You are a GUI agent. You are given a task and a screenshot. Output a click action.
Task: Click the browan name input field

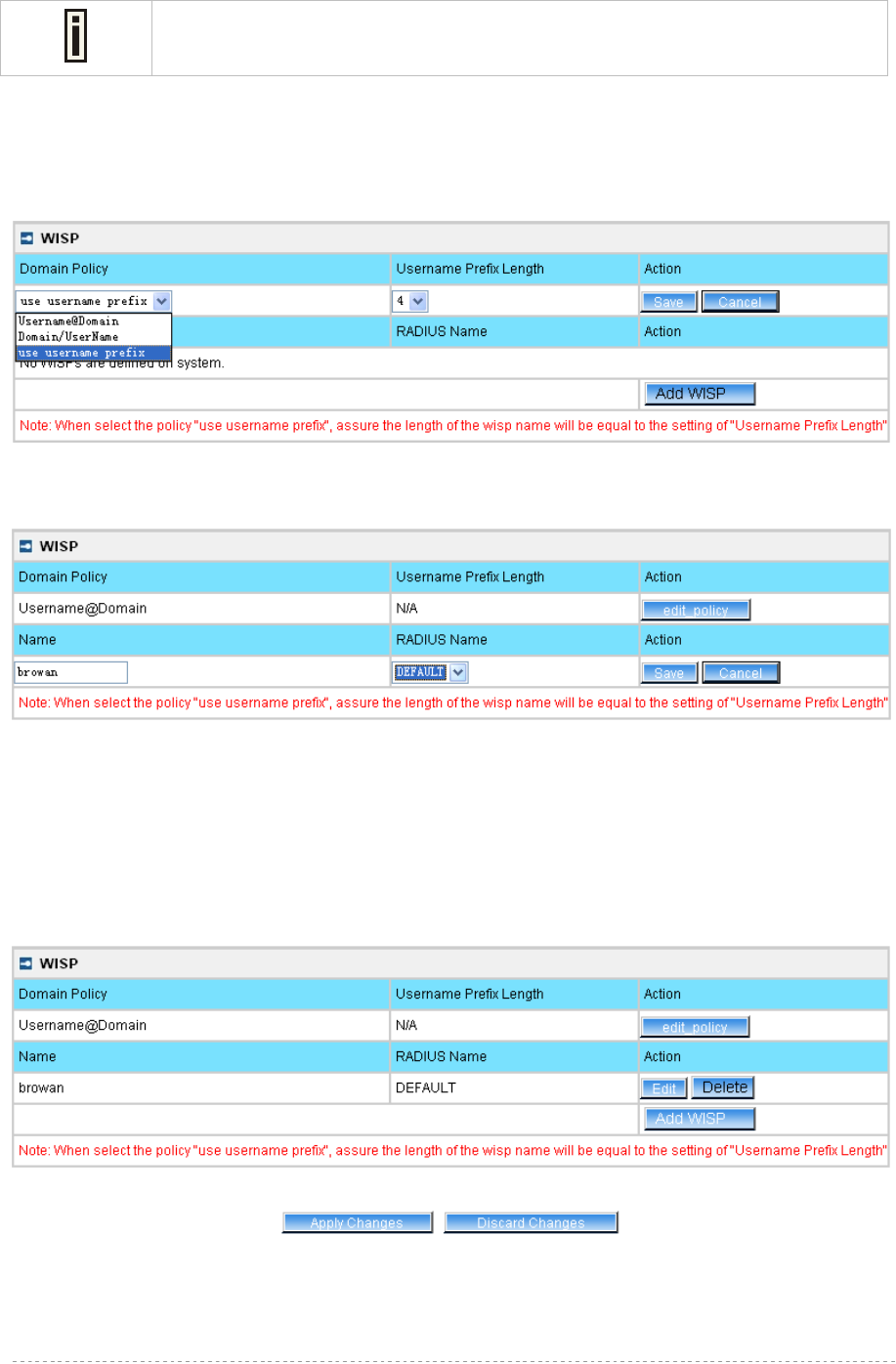[71, 672]
